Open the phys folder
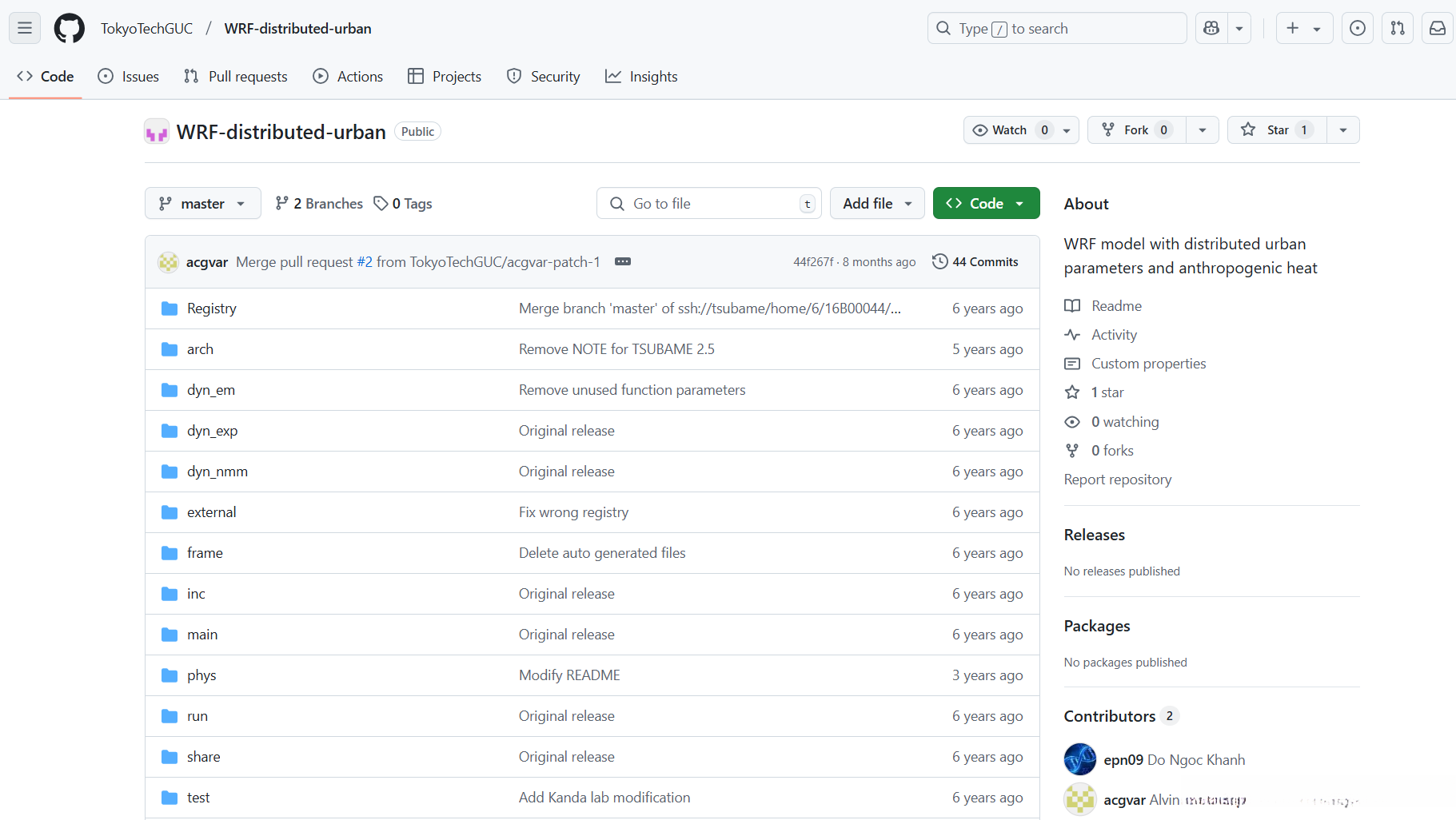The image size is (1456, 820). click(201, 675)
